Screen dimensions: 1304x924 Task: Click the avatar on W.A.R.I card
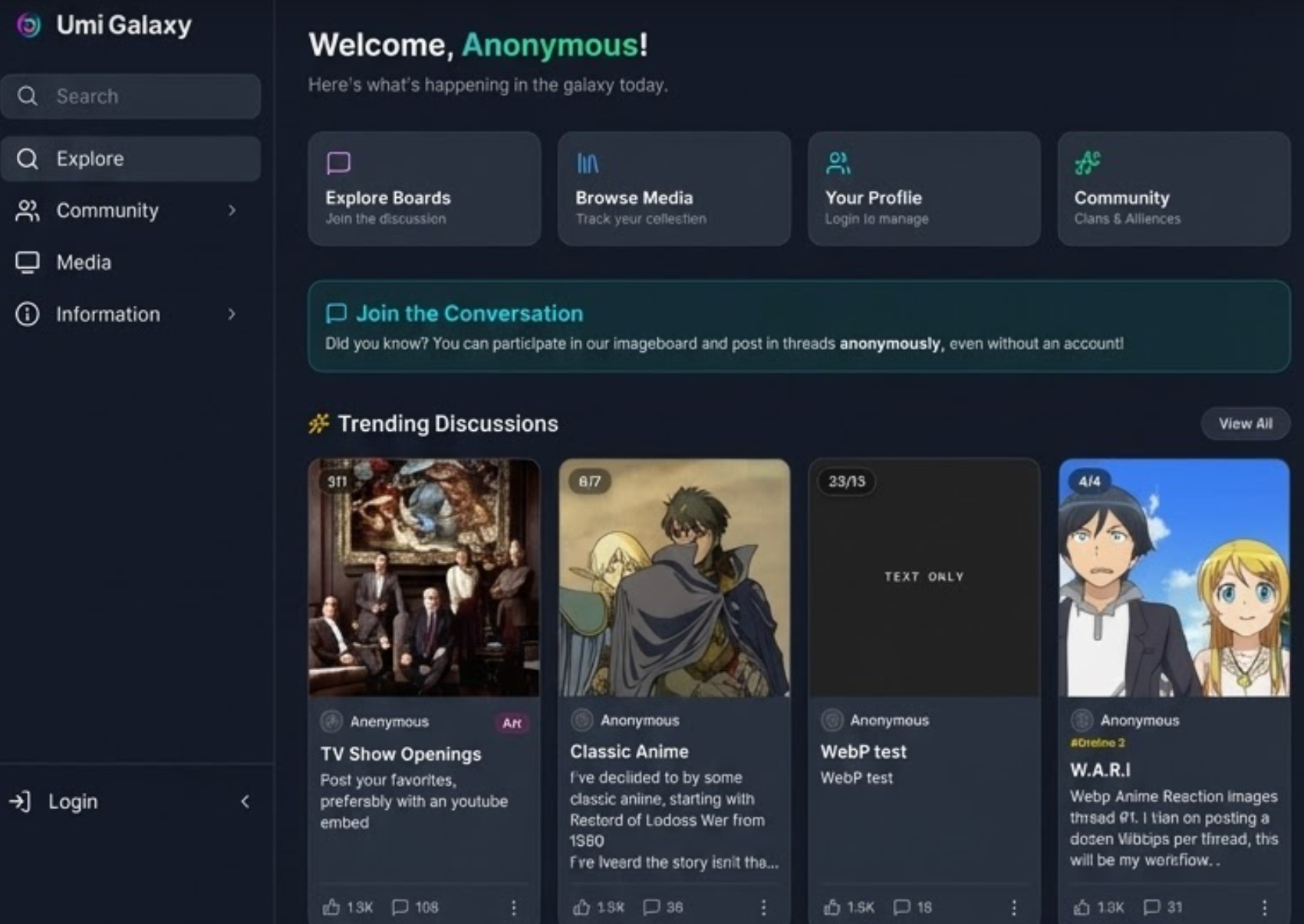tap(1082, 720)
